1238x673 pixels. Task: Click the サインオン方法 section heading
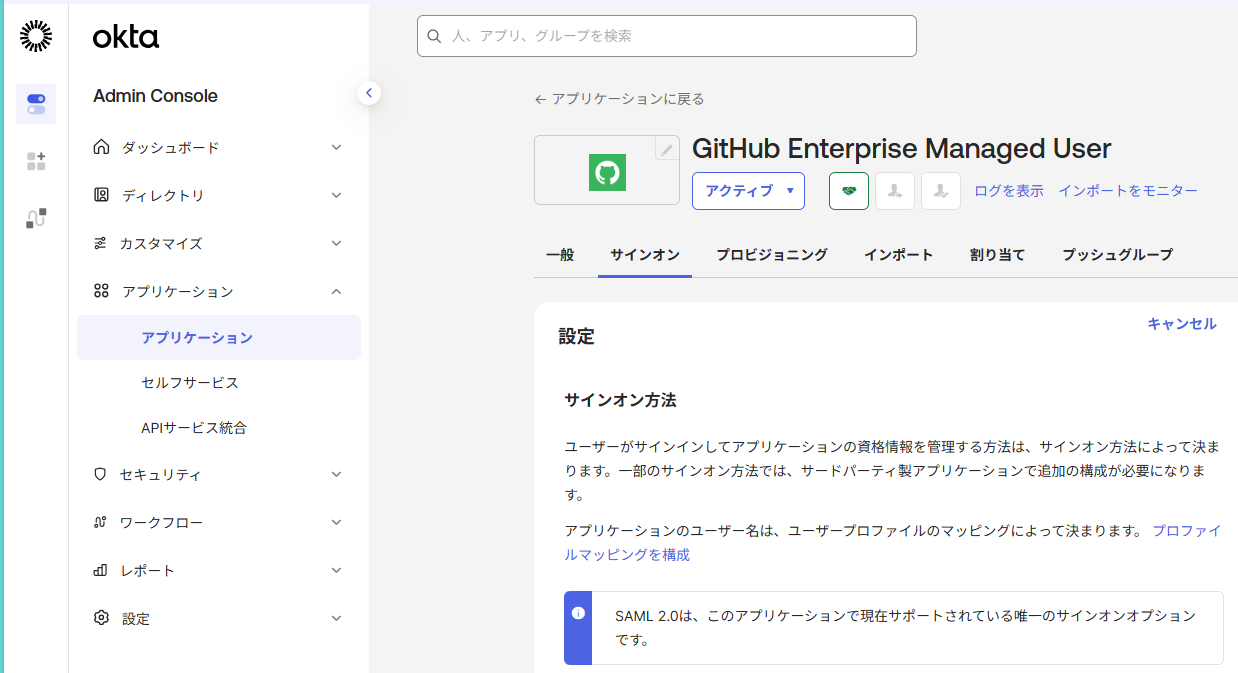coord(620,400)
